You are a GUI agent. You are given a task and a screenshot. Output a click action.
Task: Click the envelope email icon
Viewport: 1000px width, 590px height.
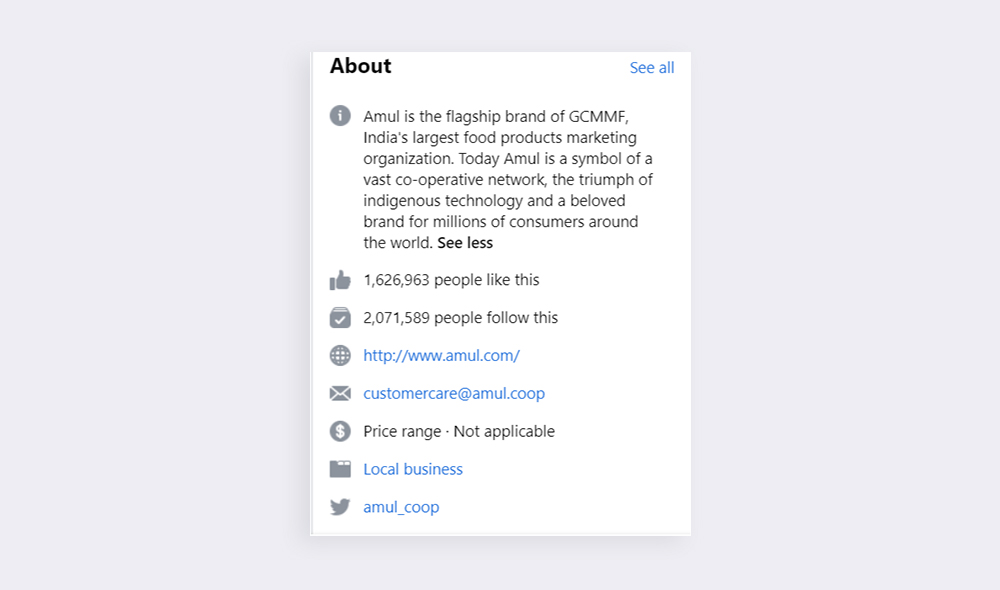(x=340, y=393)
